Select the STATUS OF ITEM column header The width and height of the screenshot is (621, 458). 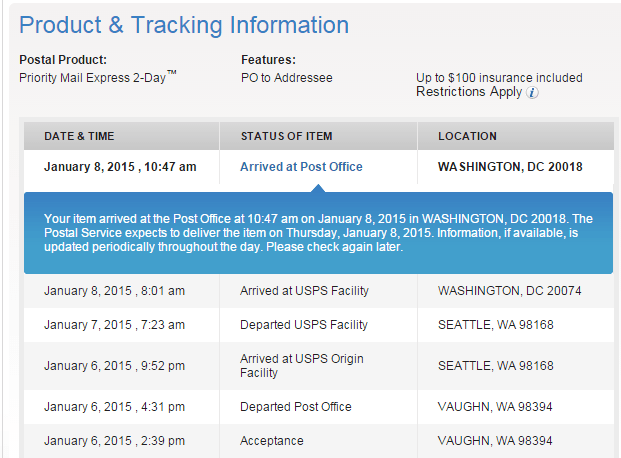(x=286, y=136)
